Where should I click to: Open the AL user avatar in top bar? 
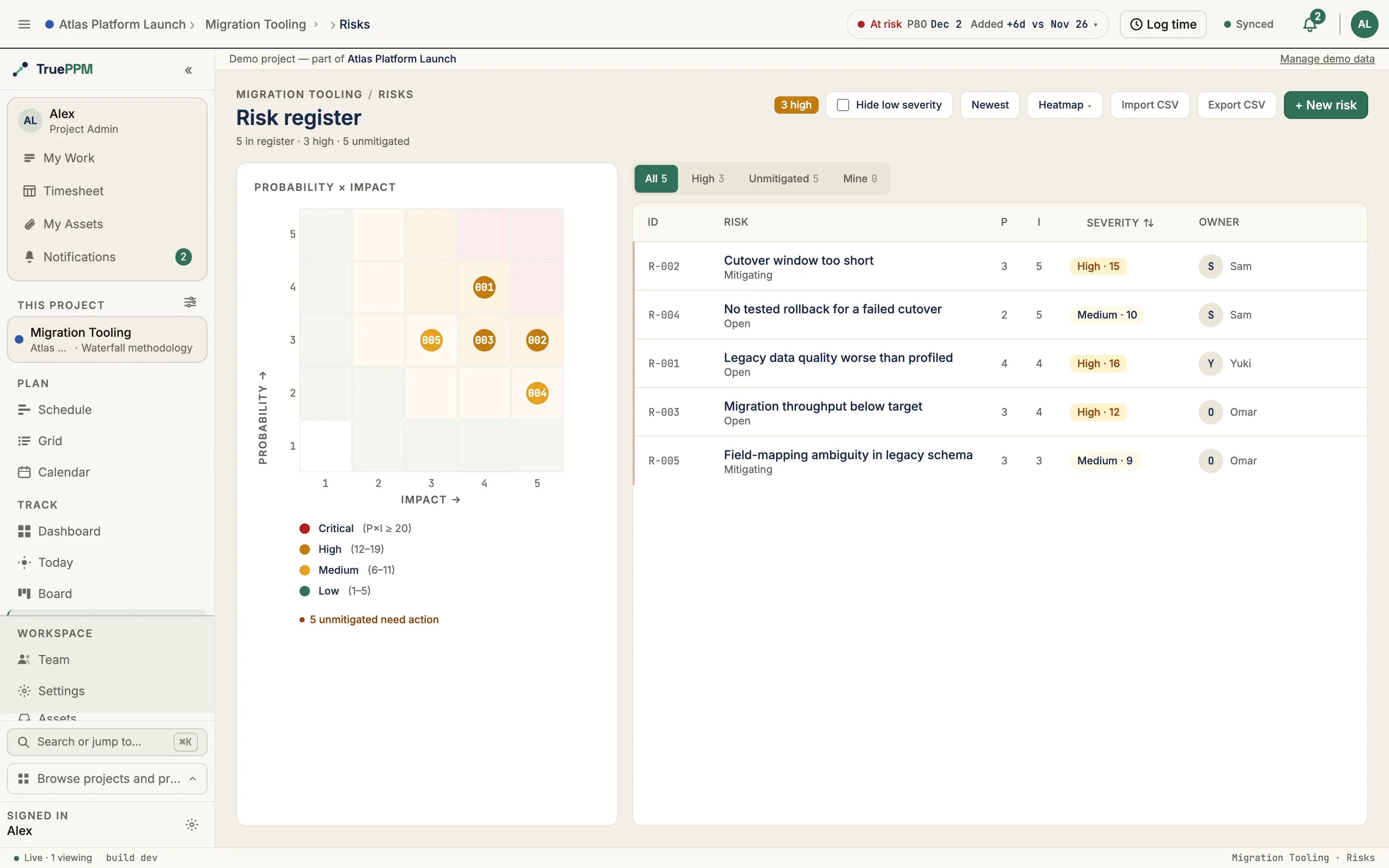pos(1364,24)
